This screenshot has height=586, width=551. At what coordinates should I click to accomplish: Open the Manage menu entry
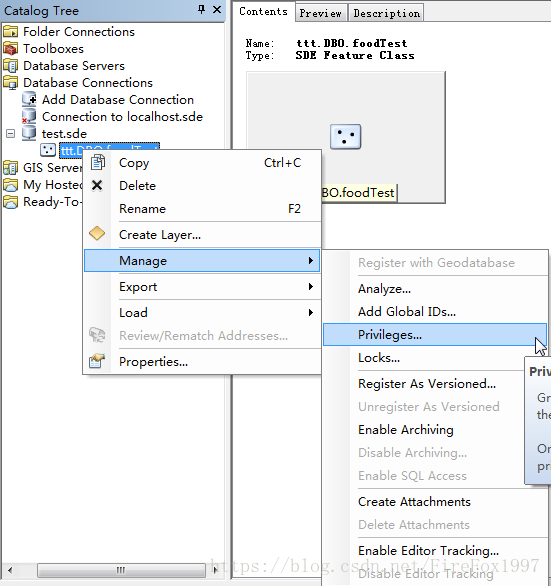[202, 260]
